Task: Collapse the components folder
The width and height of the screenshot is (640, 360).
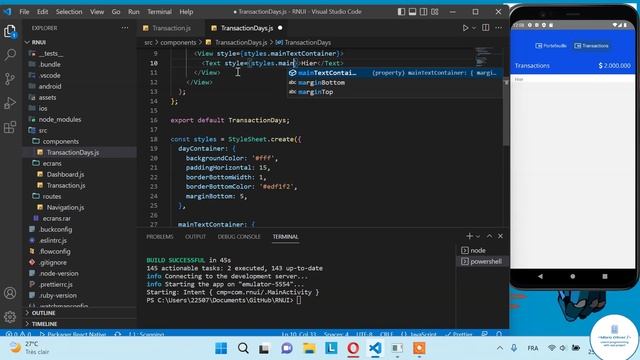Action: click(80, 142)
